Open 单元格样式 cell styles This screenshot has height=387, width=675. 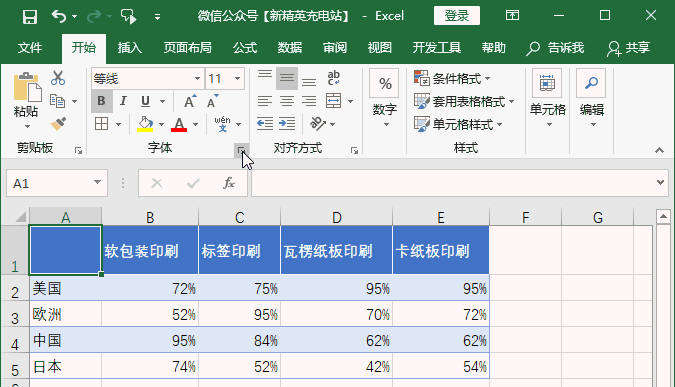tap(458, 124)
